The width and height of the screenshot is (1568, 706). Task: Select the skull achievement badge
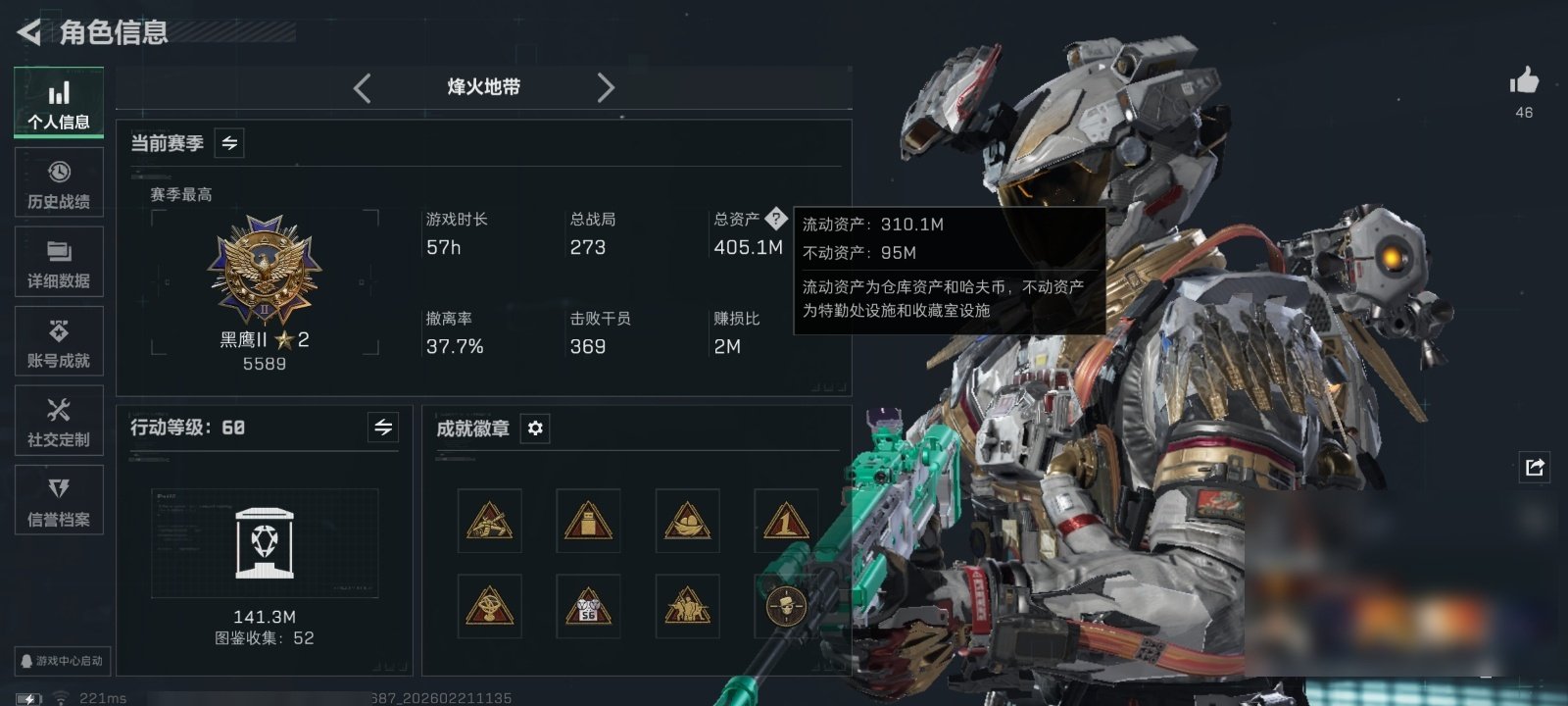pos(785,605)
